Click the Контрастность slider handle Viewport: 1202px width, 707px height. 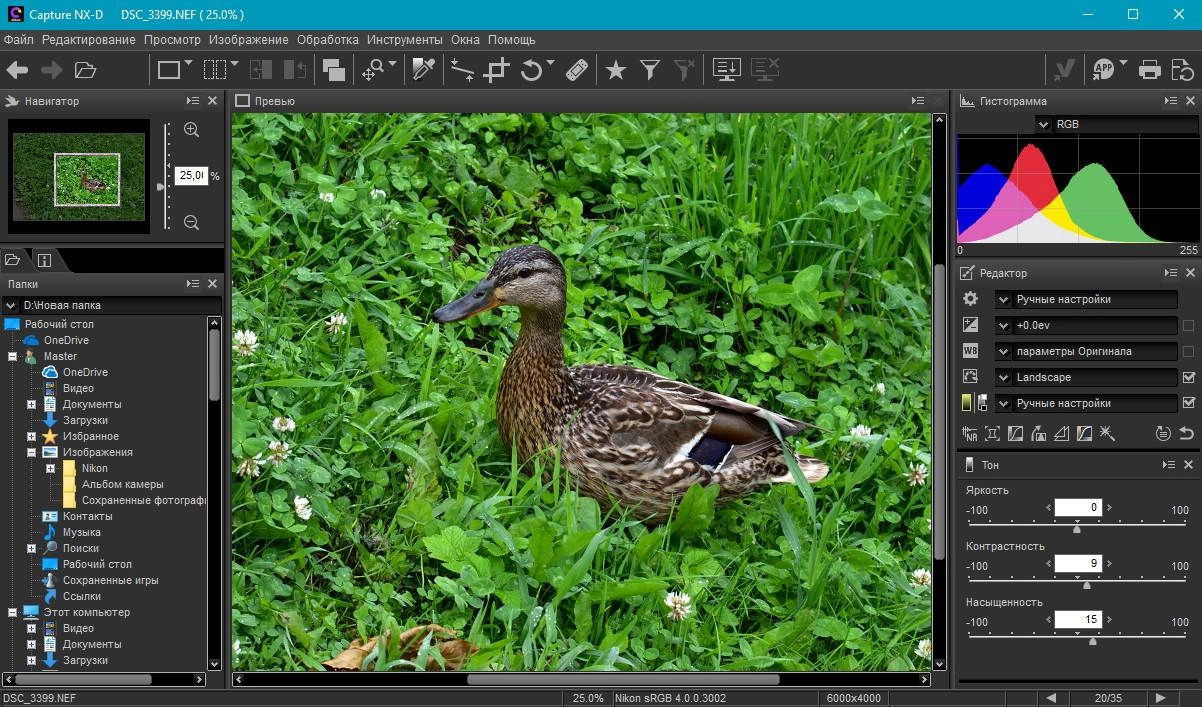pyautogui.click(x=1087, y=584)
